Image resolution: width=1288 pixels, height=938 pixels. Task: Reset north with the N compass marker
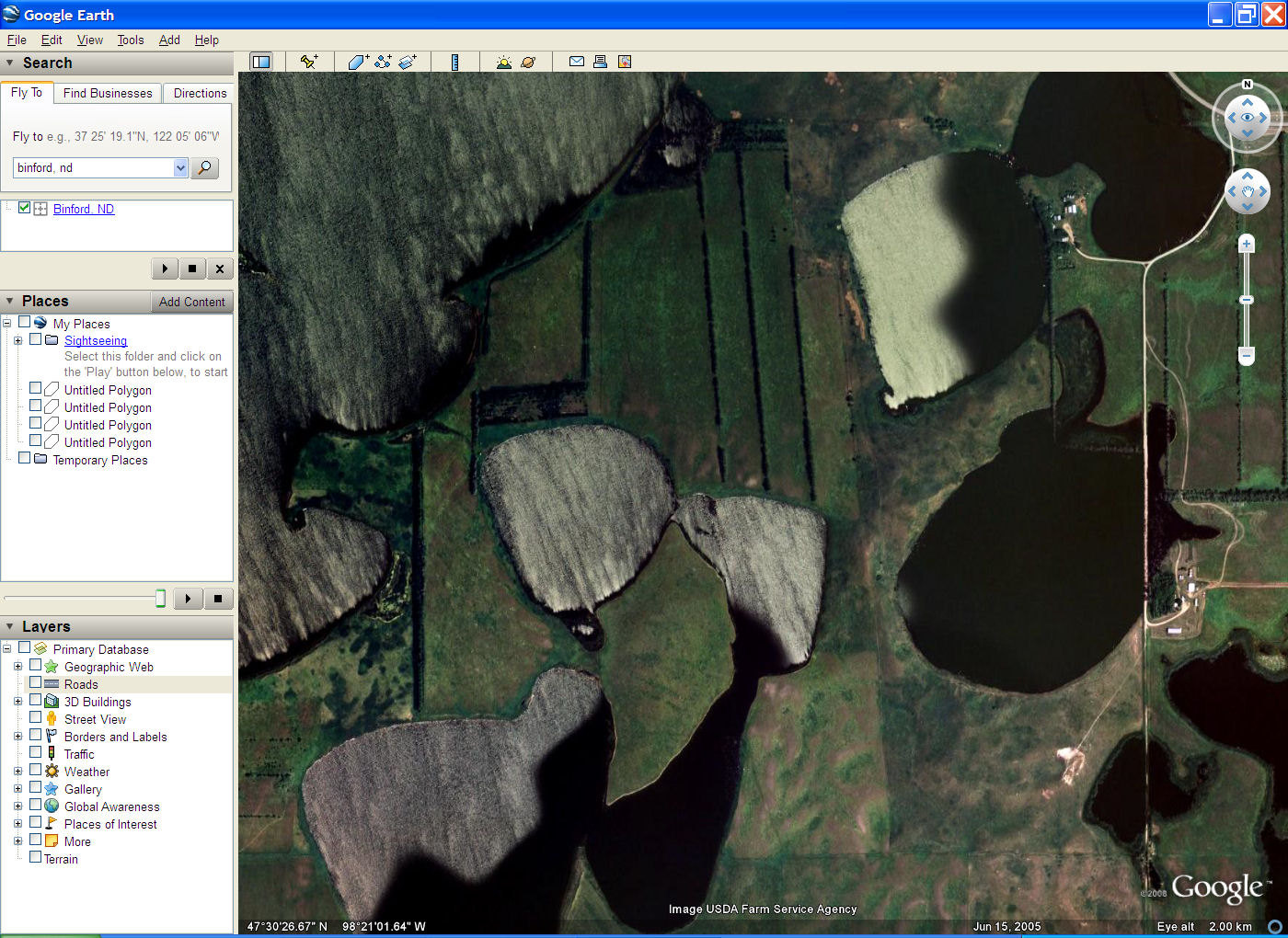click(x=1248, y=85)
